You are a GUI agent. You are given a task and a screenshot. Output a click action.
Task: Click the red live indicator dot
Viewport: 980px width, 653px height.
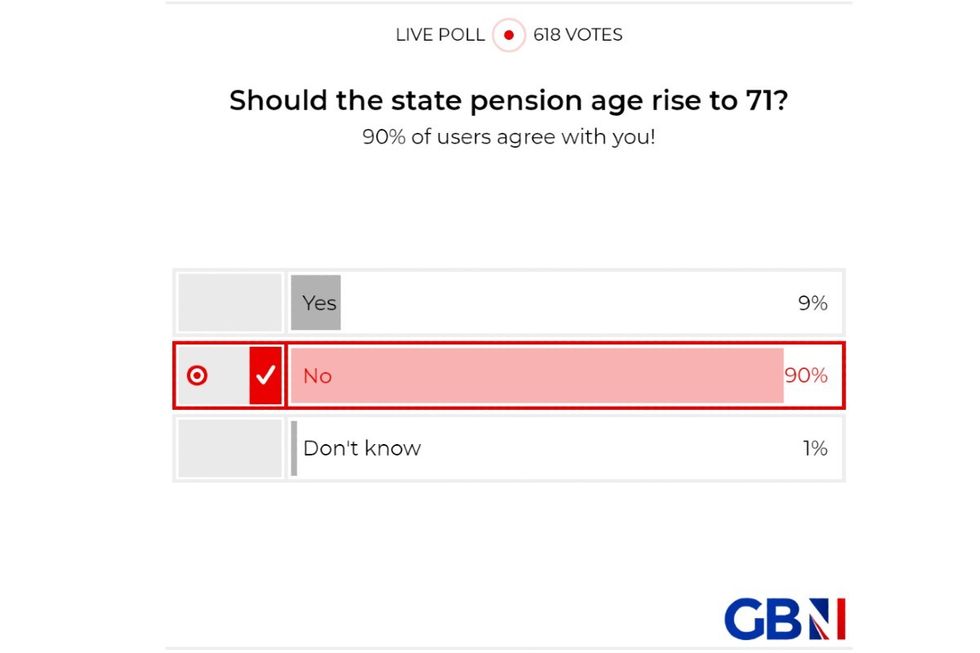click(x=509, y=35)
